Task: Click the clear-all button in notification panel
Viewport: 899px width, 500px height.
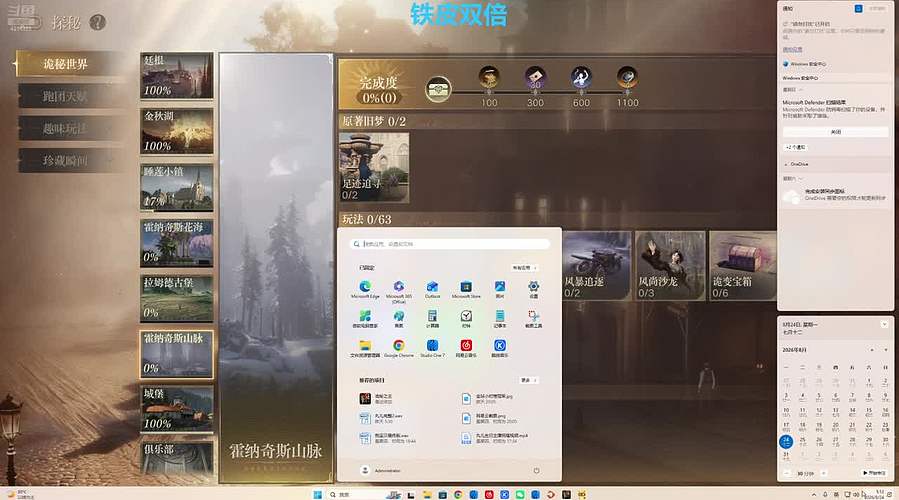Action: 877,9
